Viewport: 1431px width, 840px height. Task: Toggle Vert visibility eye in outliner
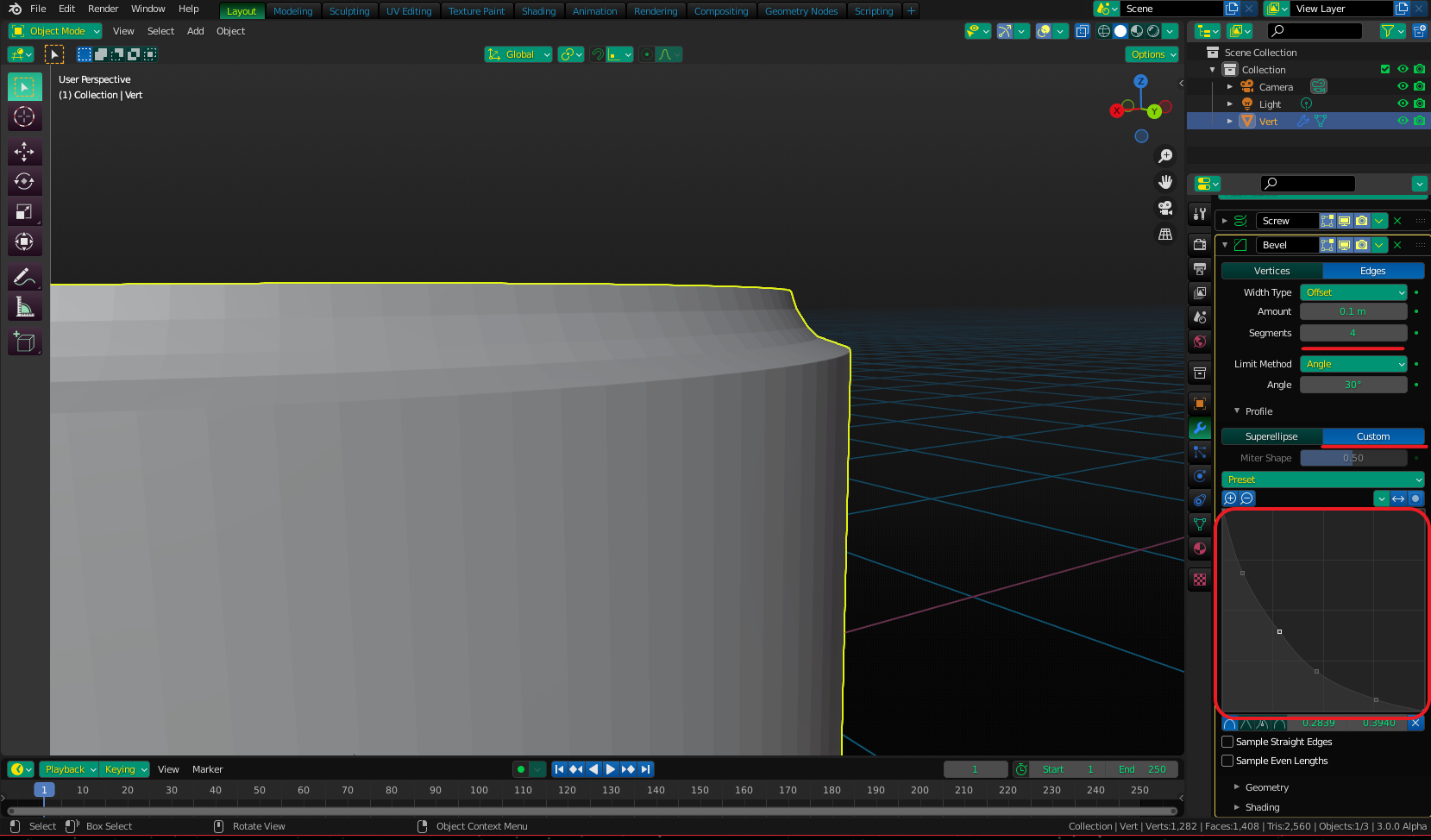pos(1403,121)
